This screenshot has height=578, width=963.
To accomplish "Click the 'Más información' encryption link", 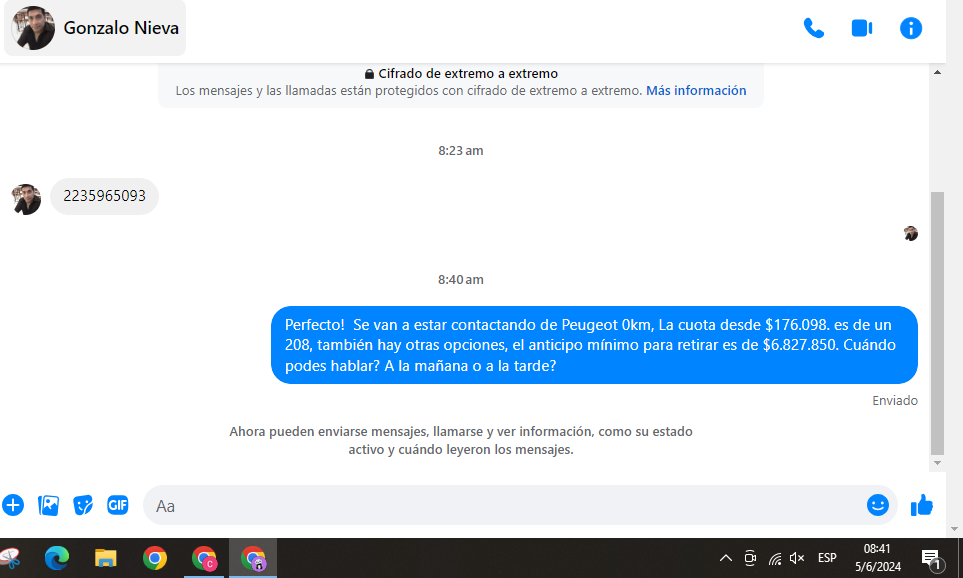I will tap(696, 90).
